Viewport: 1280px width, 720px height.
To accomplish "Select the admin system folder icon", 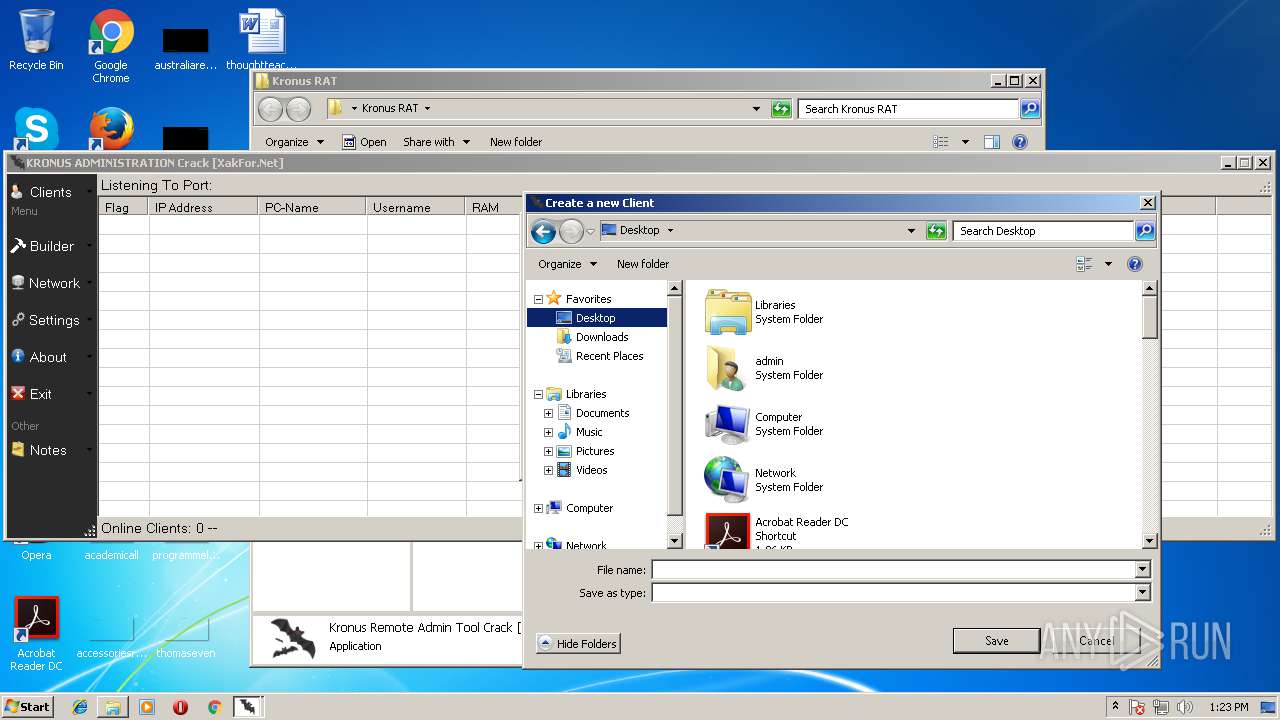I will pos(727,368).
